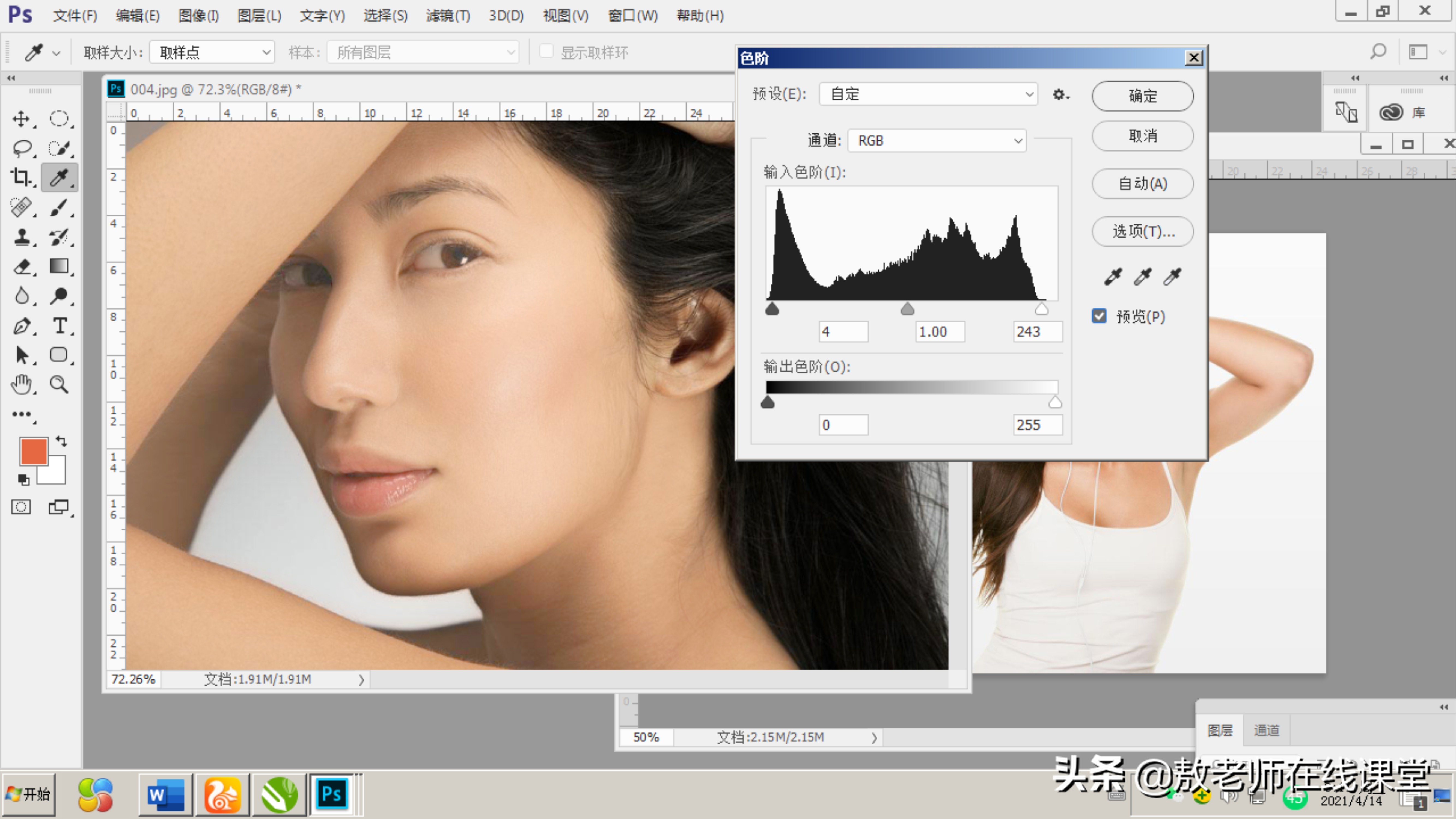The image size is (1456, 819).
Task: Open the Layer menu
Action: 259,15
